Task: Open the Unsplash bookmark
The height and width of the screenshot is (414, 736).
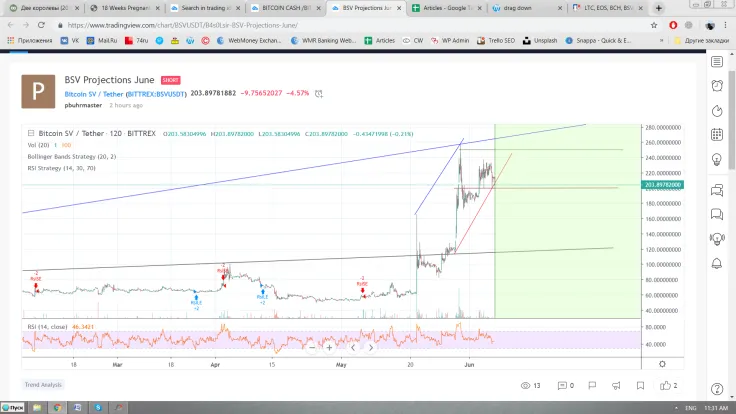Action: tap(540, 41)
